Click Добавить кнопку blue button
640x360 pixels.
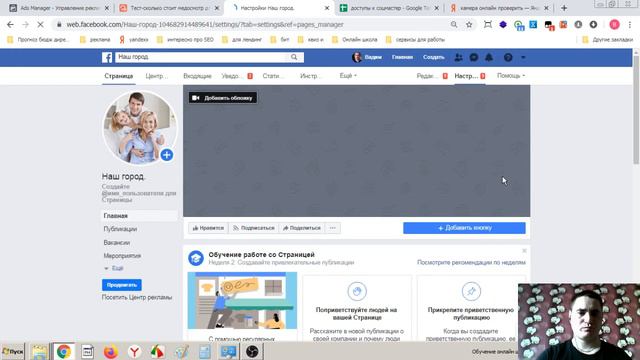point(464,228)
